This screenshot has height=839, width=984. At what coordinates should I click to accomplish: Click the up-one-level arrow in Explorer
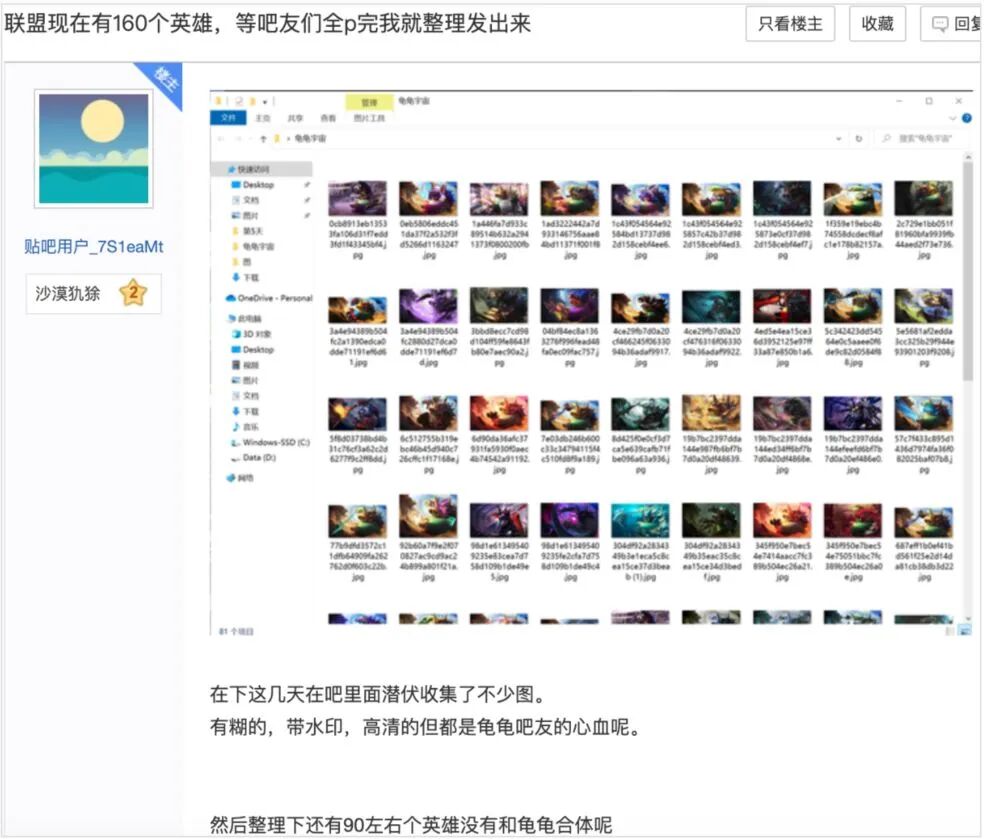[x=263, y=139]
